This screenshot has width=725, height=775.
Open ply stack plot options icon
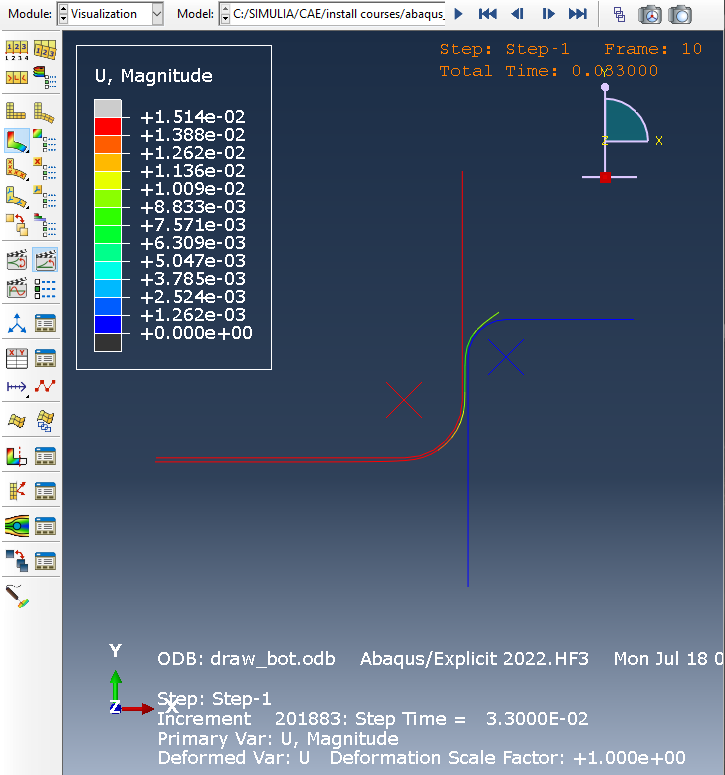(45, 78)
